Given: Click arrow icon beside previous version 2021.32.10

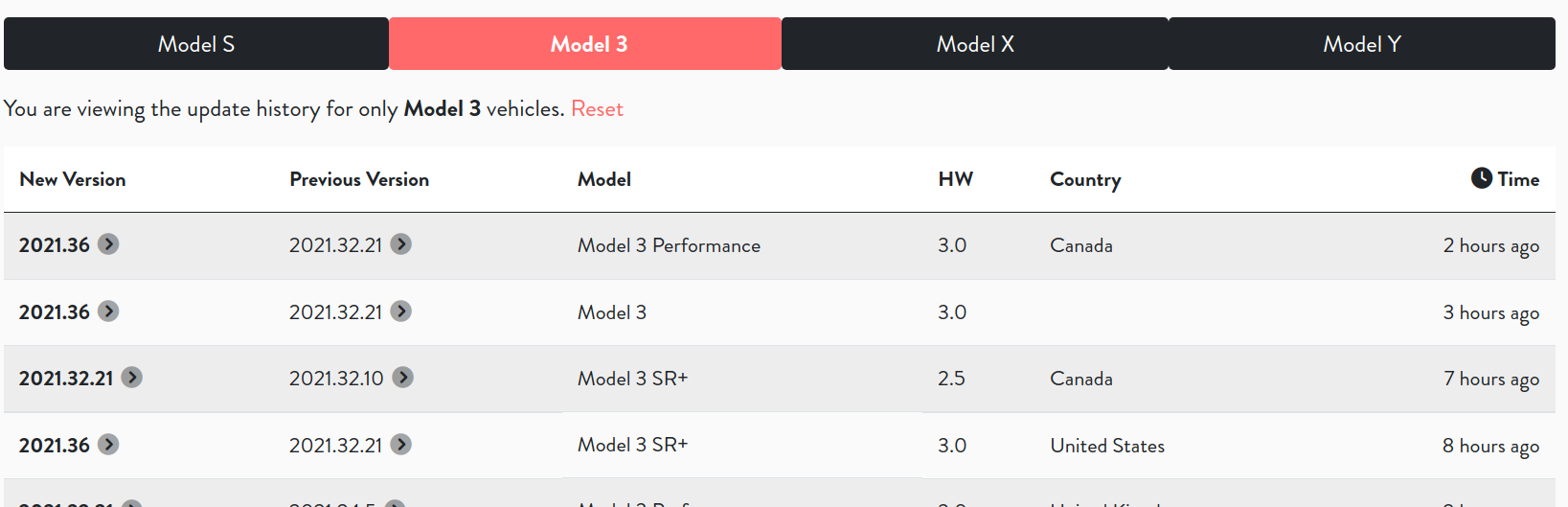Looking at the screenshot, I should 403,378.
